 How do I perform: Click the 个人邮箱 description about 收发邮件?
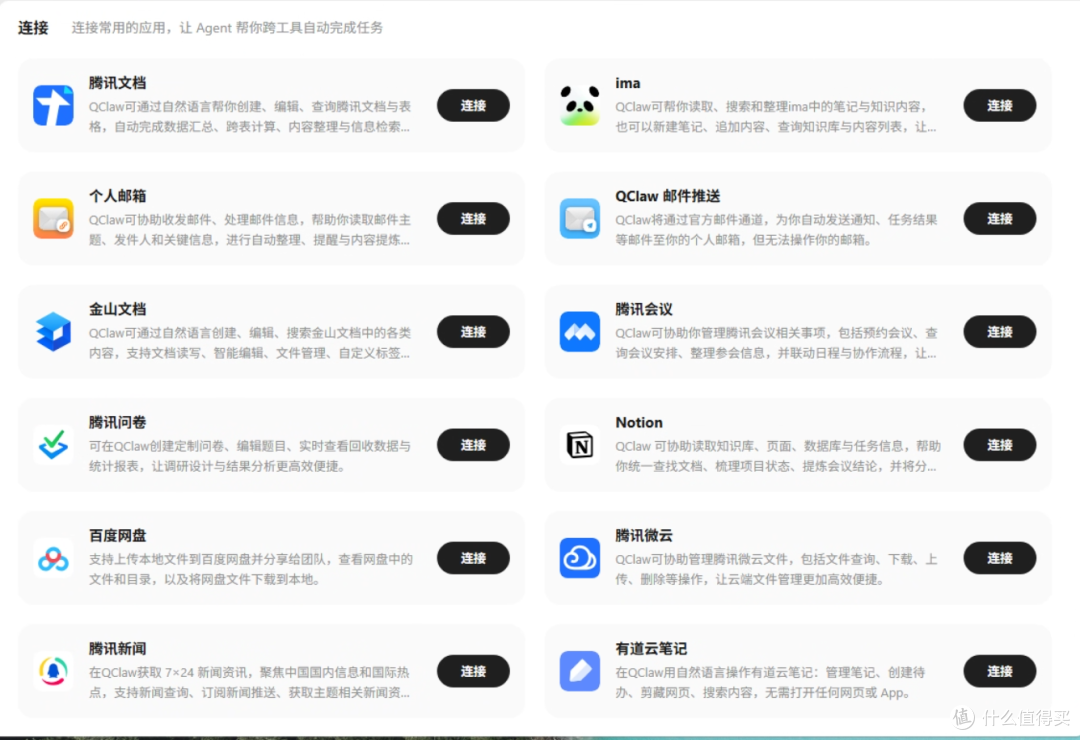(x=249, y=229)
